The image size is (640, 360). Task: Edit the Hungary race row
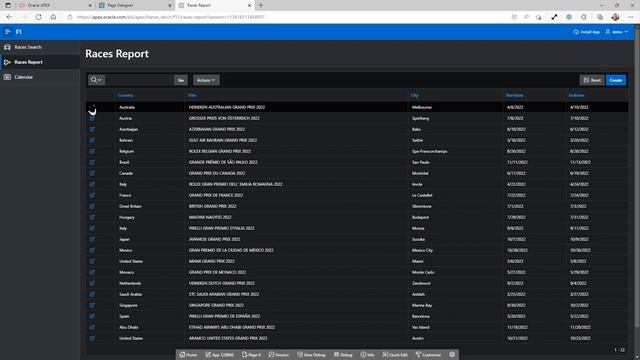click(92, 218)
